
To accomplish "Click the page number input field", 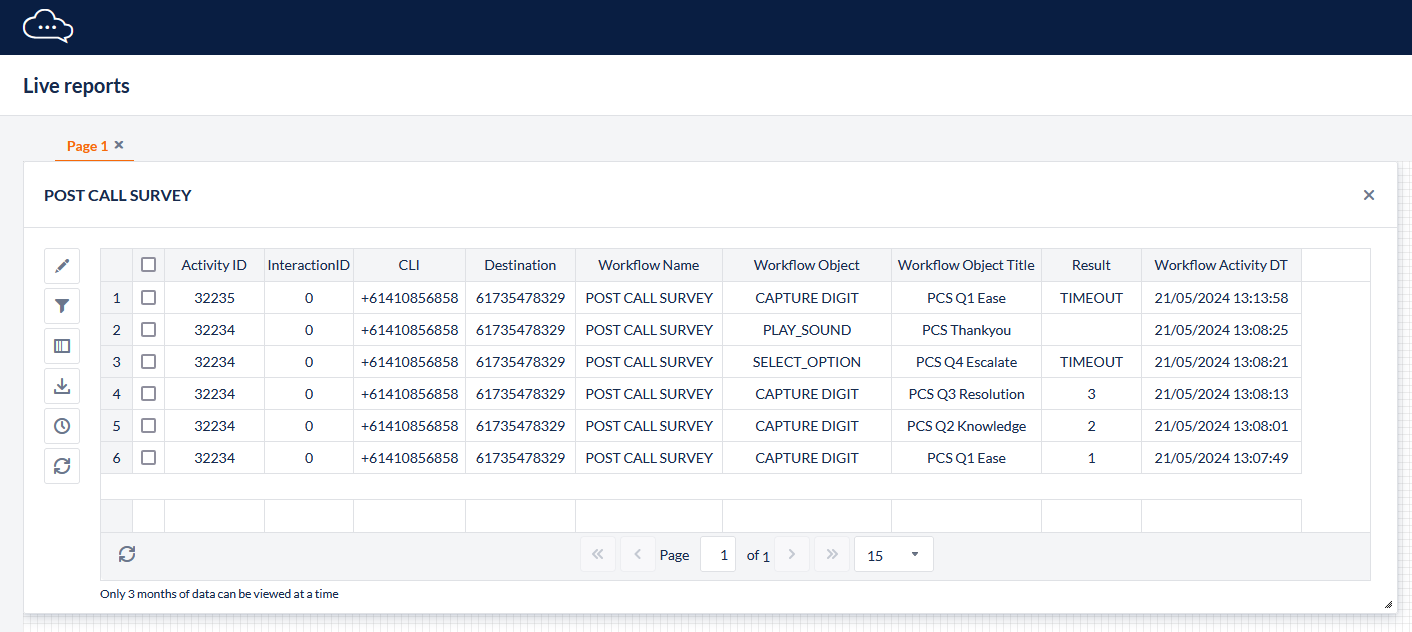I will coord(718,555).
